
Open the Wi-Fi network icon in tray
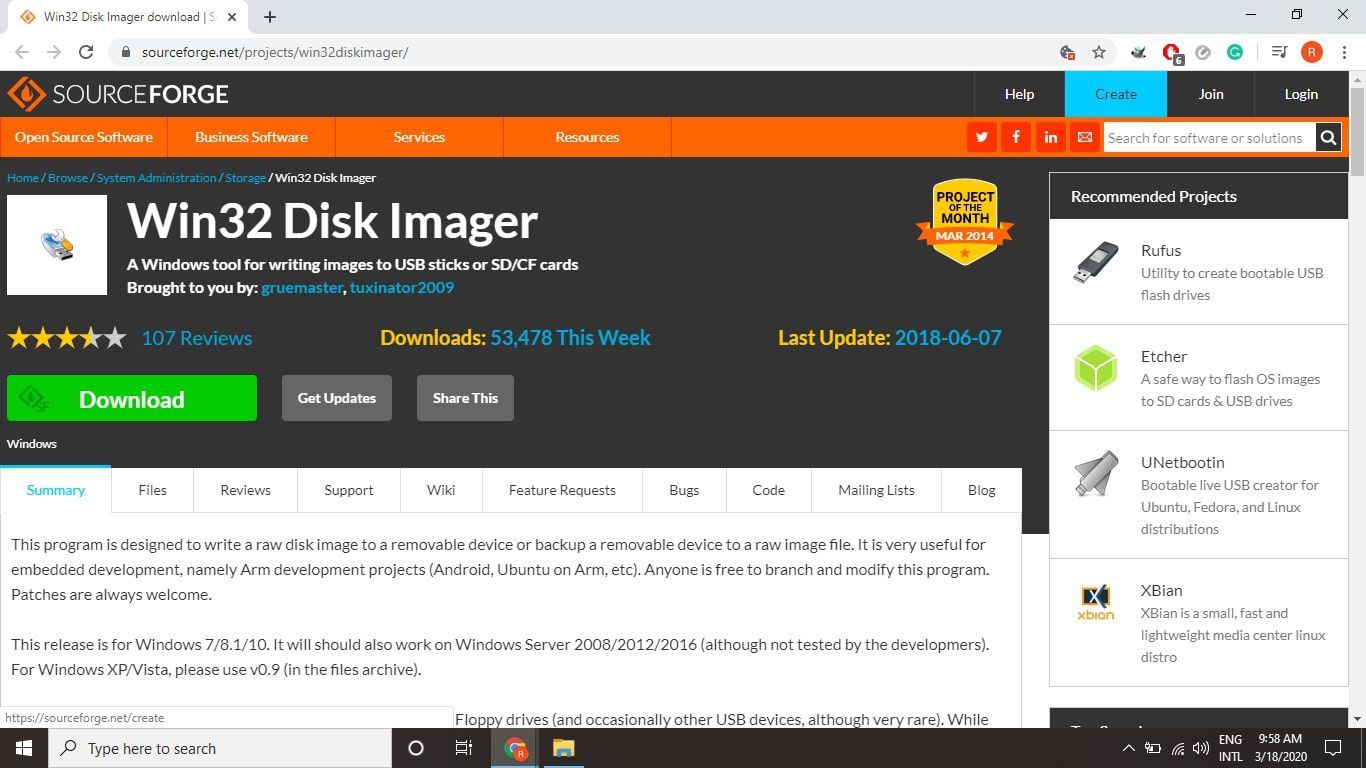tap(1177, 748)
